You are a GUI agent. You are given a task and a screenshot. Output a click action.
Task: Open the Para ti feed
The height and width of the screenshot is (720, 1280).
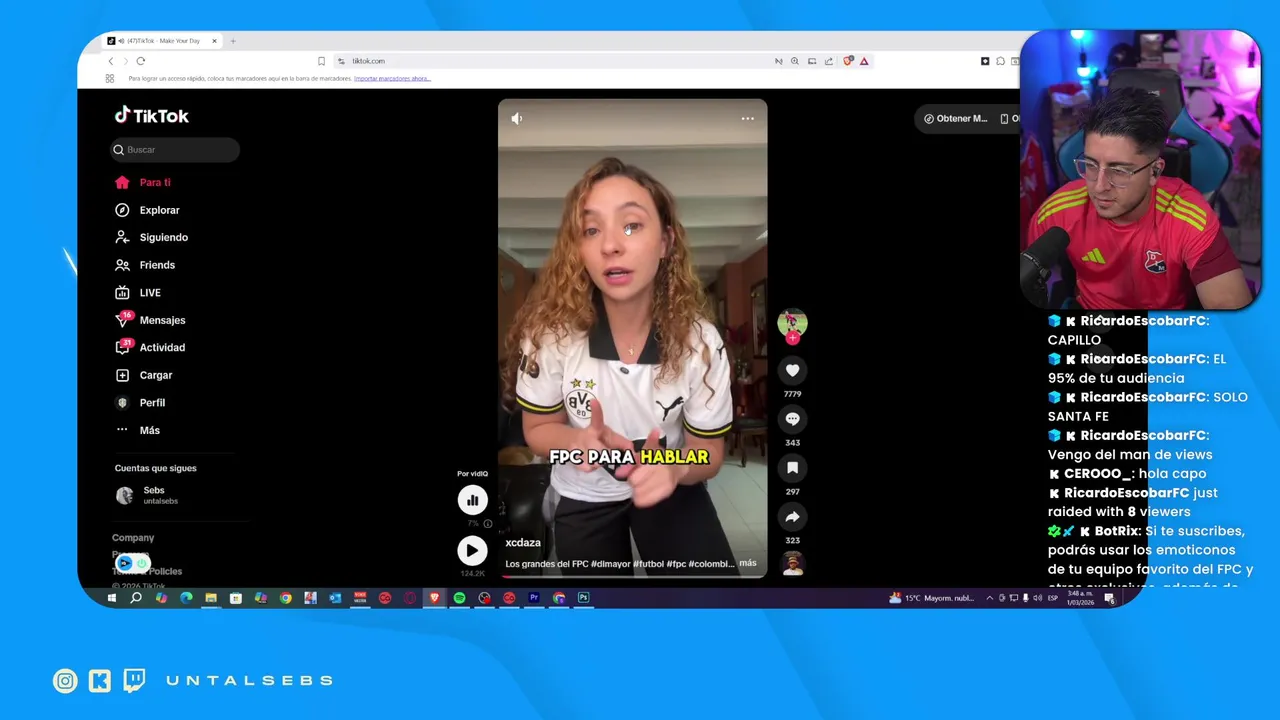tap(143, 183)
